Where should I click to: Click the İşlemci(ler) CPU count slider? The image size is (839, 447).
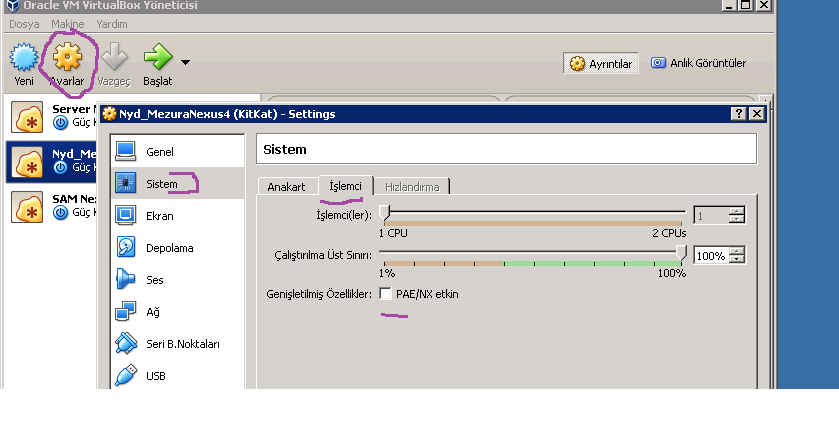pyautogui.click(x=532, y=213)
